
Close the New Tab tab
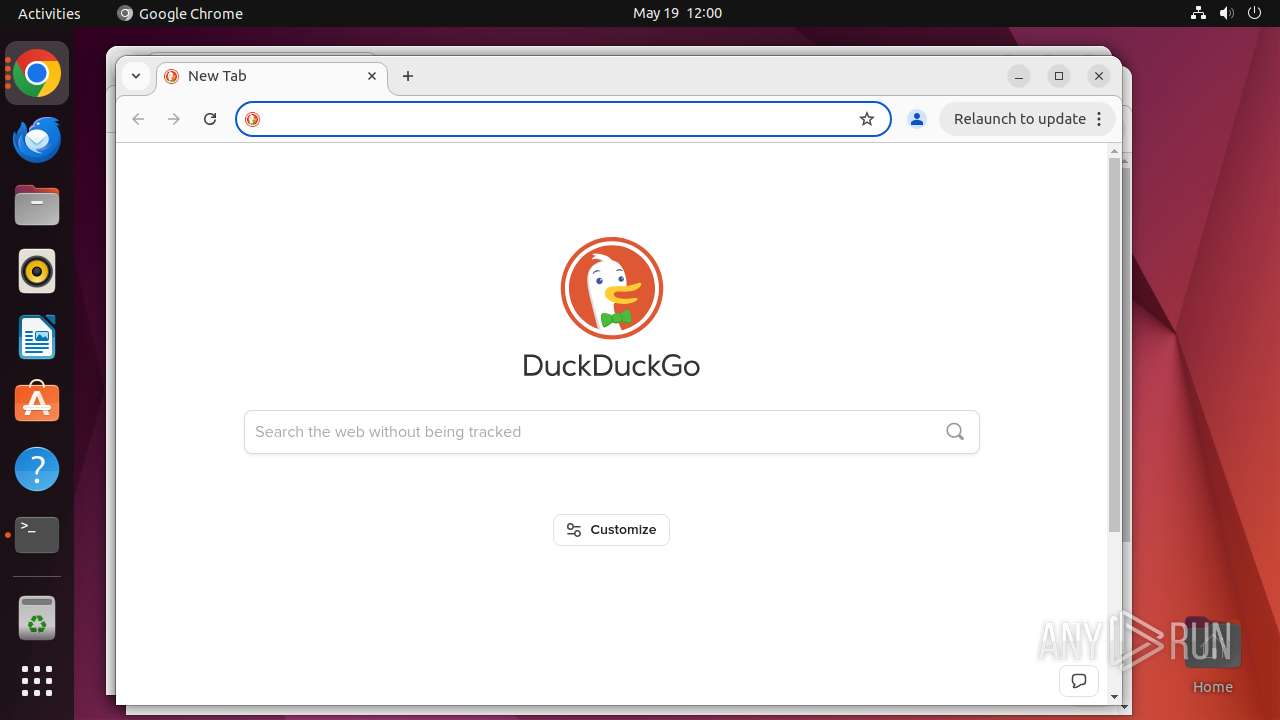372,76
